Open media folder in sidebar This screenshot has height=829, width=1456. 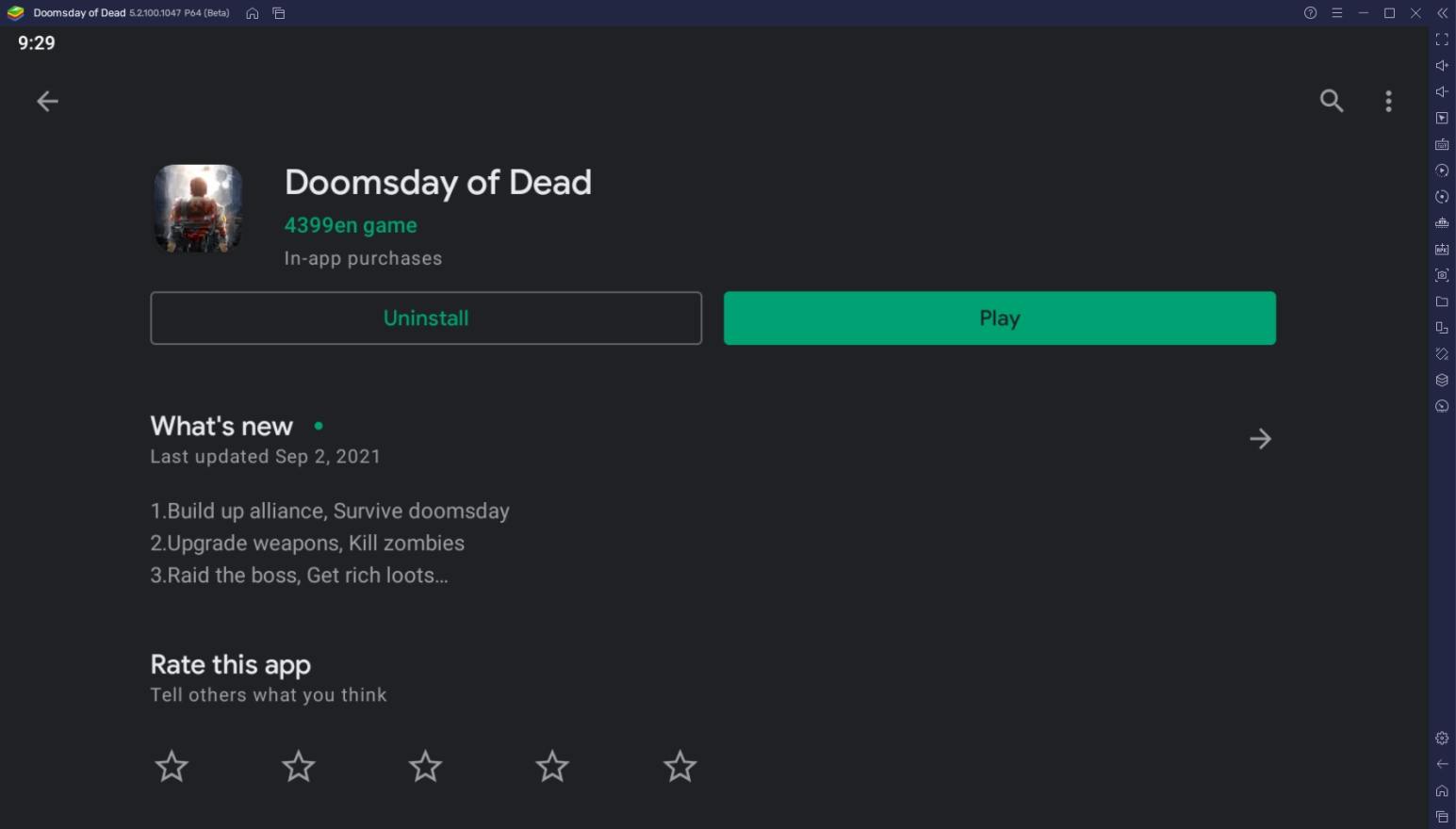[1442, 302]
